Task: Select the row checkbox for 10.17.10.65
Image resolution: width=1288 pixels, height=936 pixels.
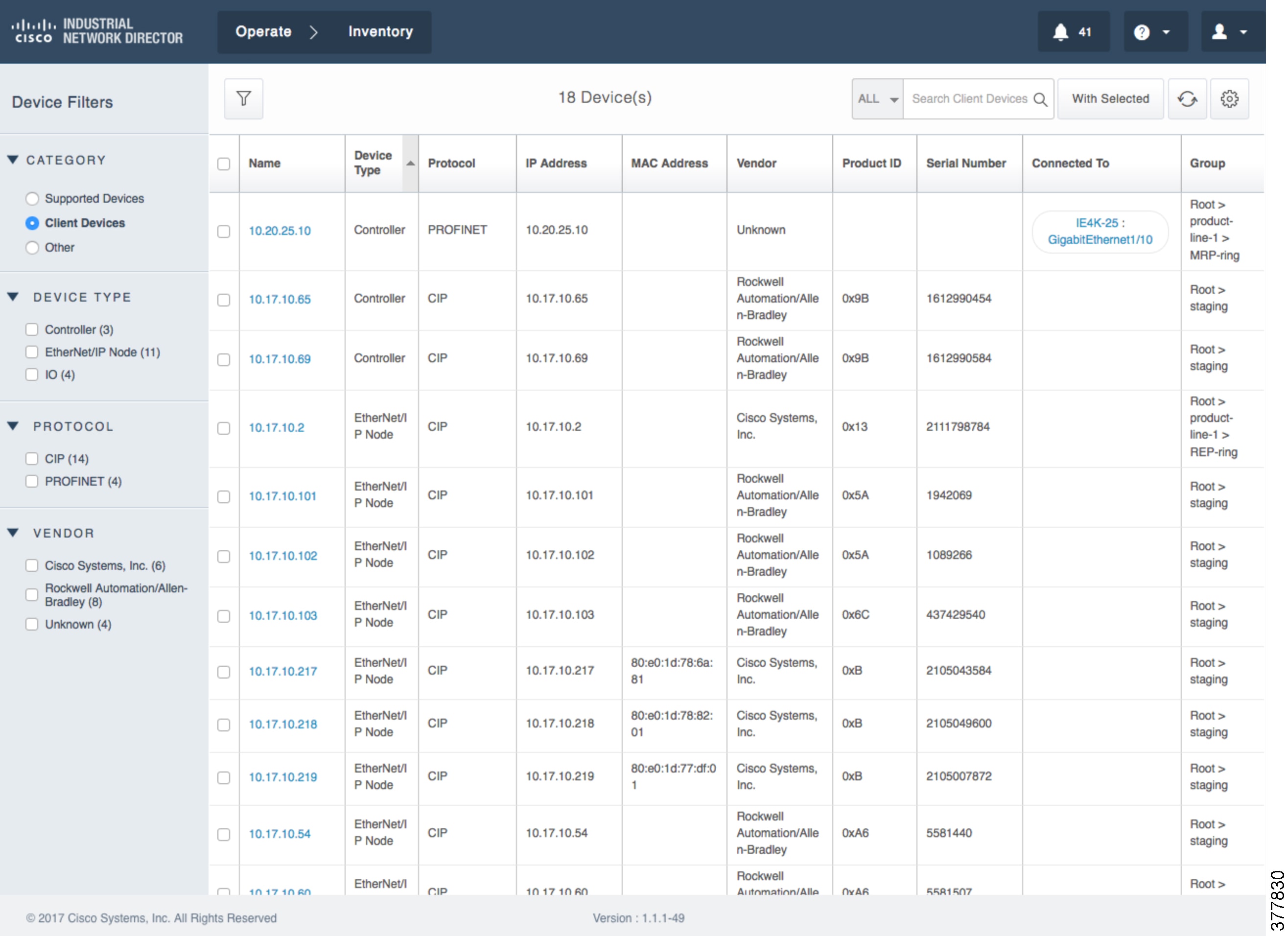Action: 224,300
